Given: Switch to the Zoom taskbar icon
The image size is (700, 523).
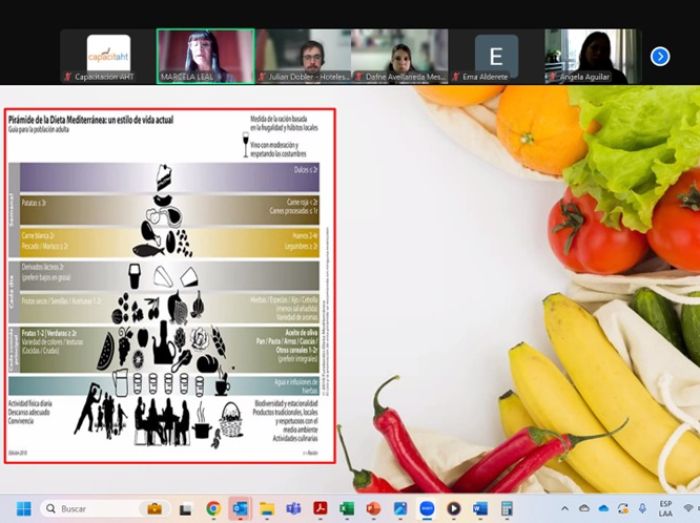Looking at the screenshot, I should tap(427, 509).
